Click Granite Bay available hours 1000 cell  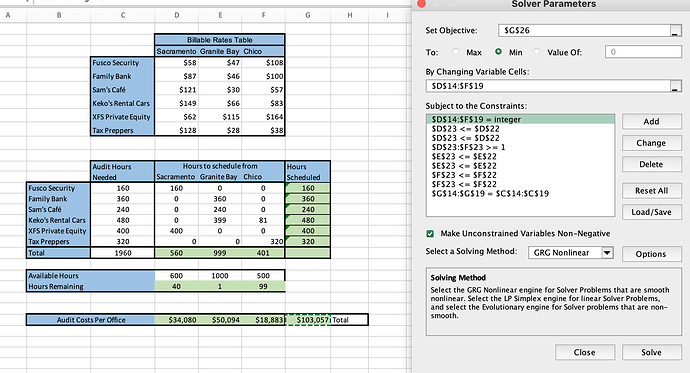click(x=220, y=276)
